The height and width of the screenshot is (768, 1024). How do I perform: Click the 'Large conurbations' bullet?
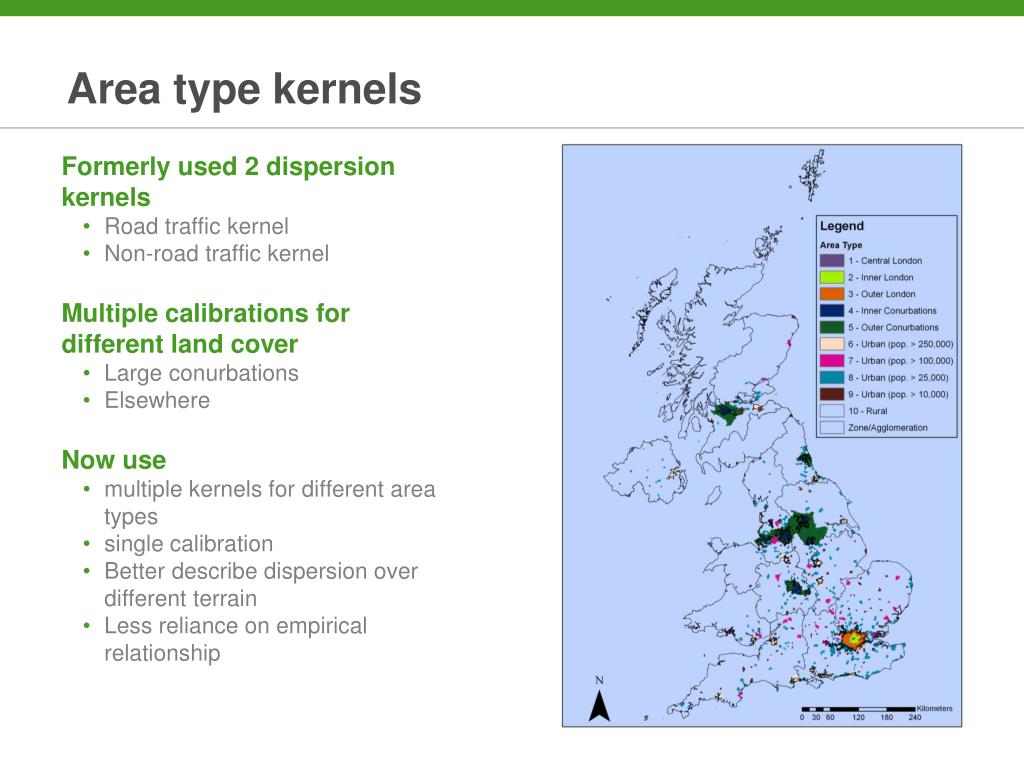(201, 373)
